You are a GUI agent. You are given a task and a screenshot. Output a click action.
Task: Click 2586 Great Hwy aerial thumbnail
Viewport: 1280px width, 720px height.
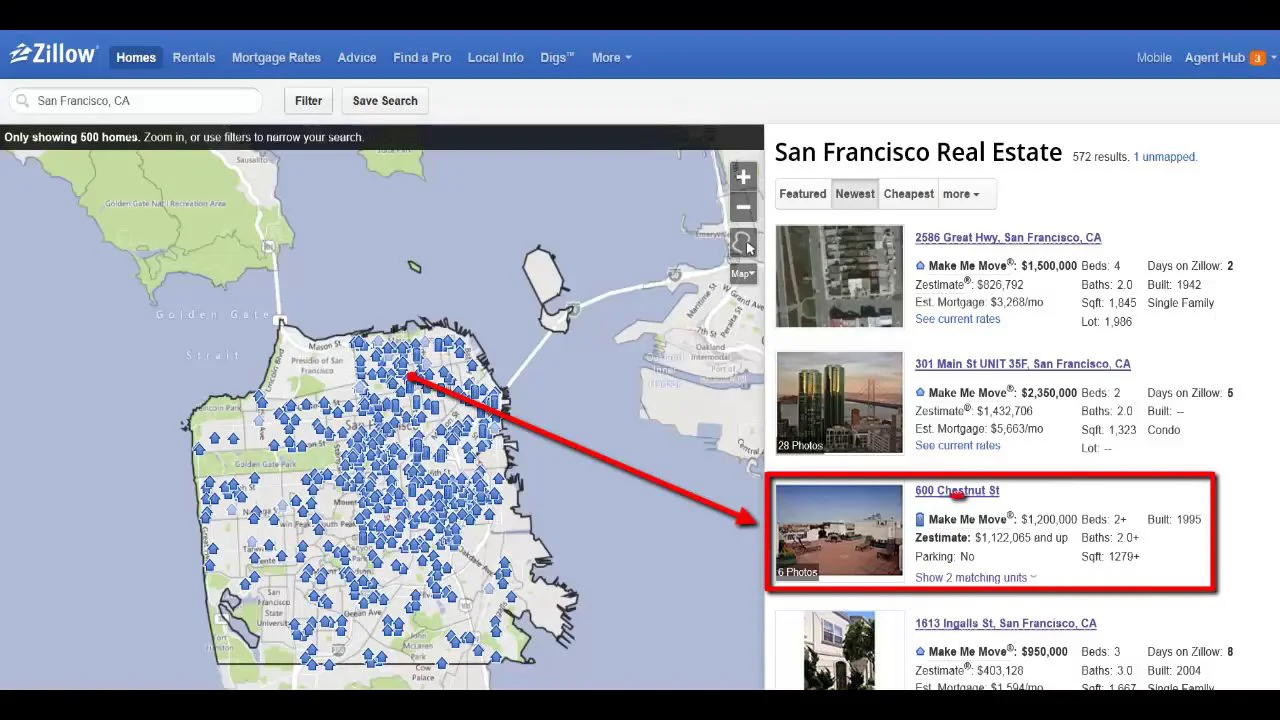[x=839, y=276]
